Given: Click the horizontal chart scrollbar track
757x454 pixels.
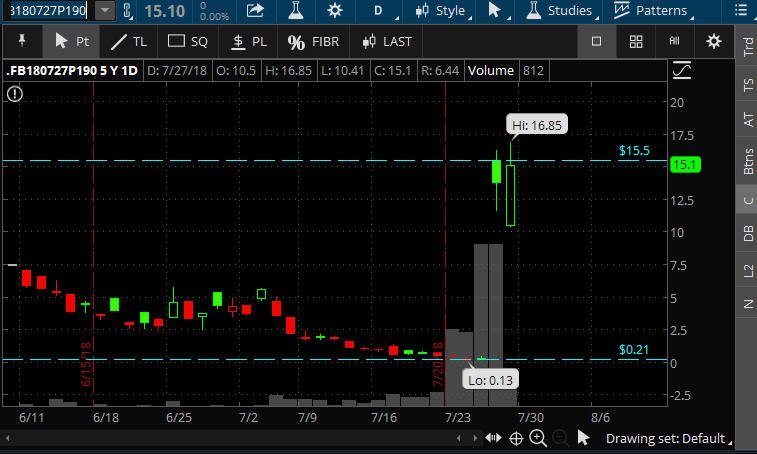Looking at the screenshot, I should coord(232,439).
